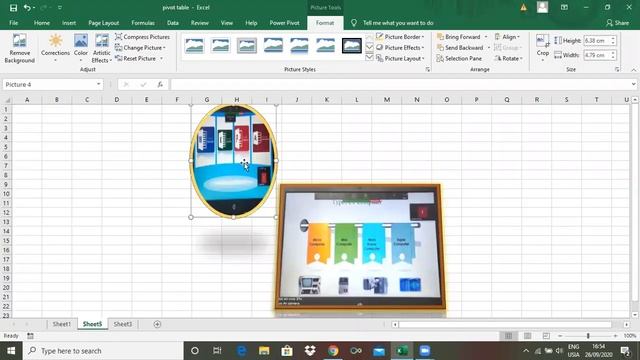The image size is (640, 360).
Task: Open the Picture Styles dialog launcher
Action: 427,70
